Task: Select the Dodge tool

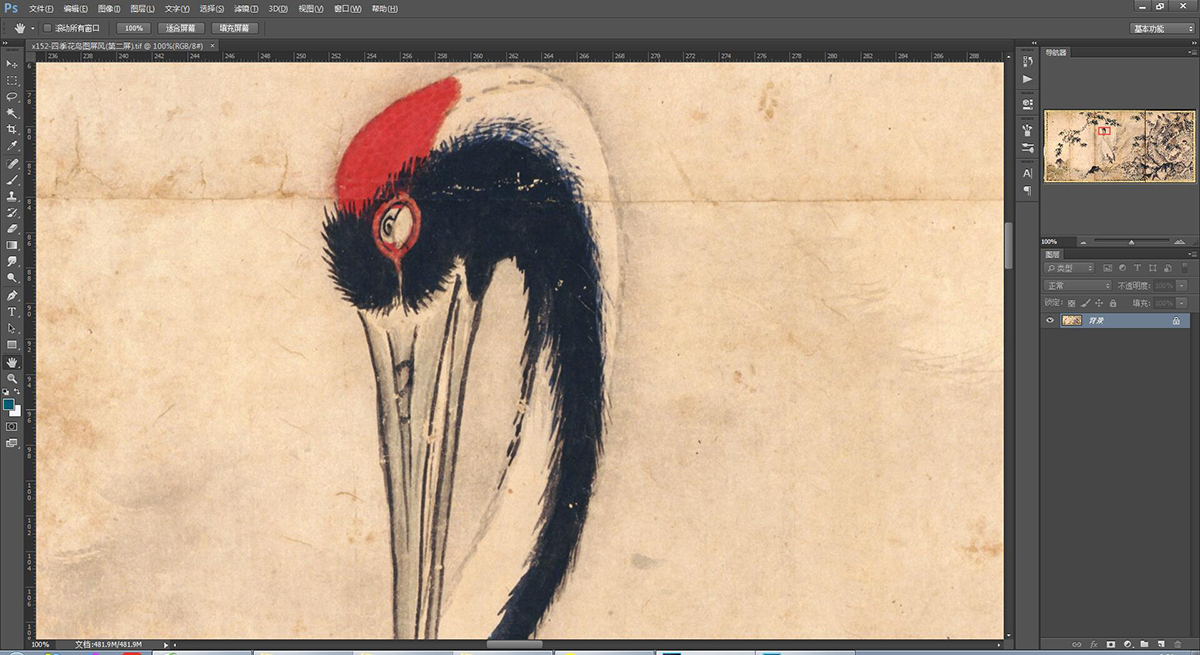Action: 12,278
